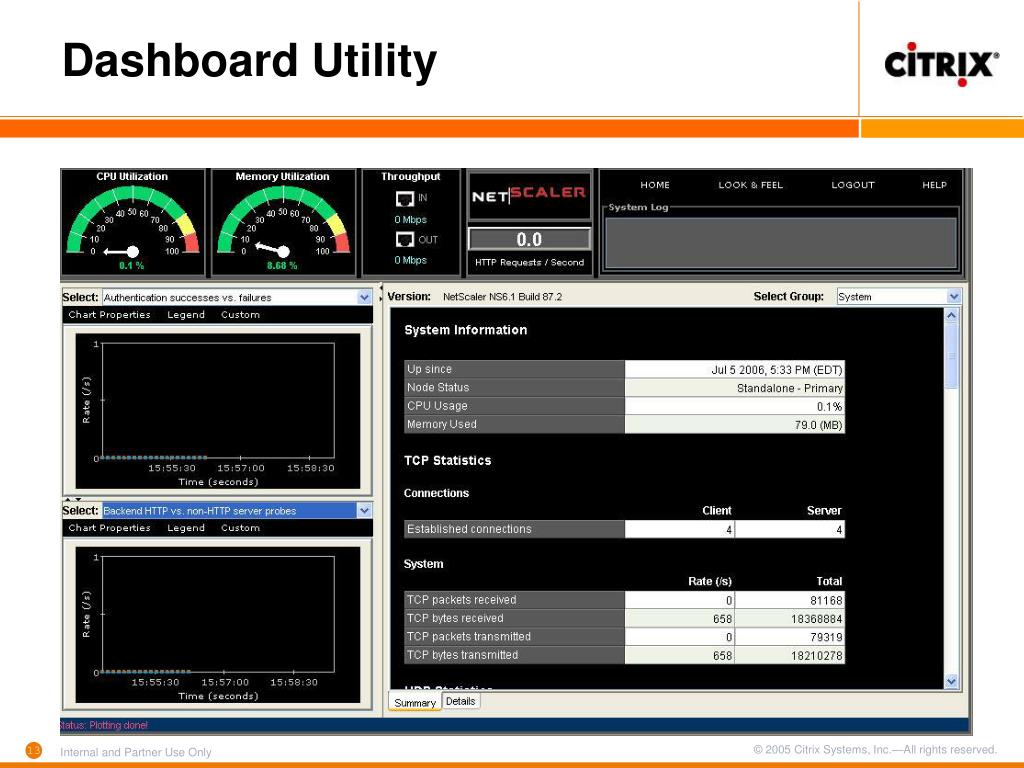Click the '79.0 (MB)' memory value
The height and width of the screenshot is (768, 1024).
click(x=818, y=425)
